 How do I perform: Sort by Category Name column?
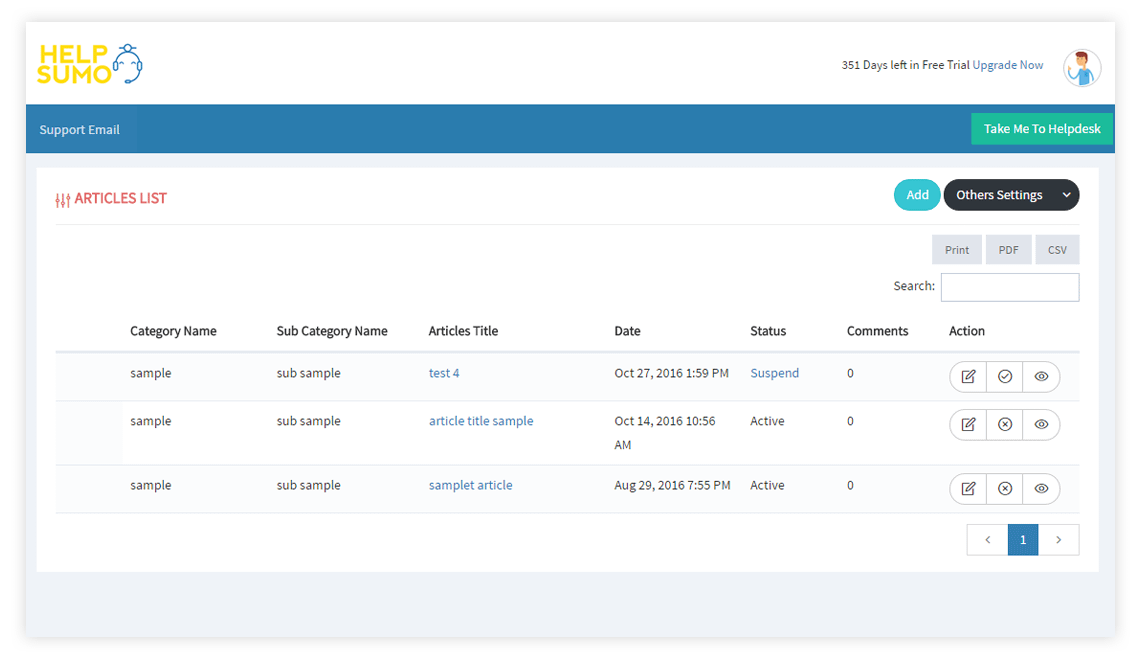173,331
